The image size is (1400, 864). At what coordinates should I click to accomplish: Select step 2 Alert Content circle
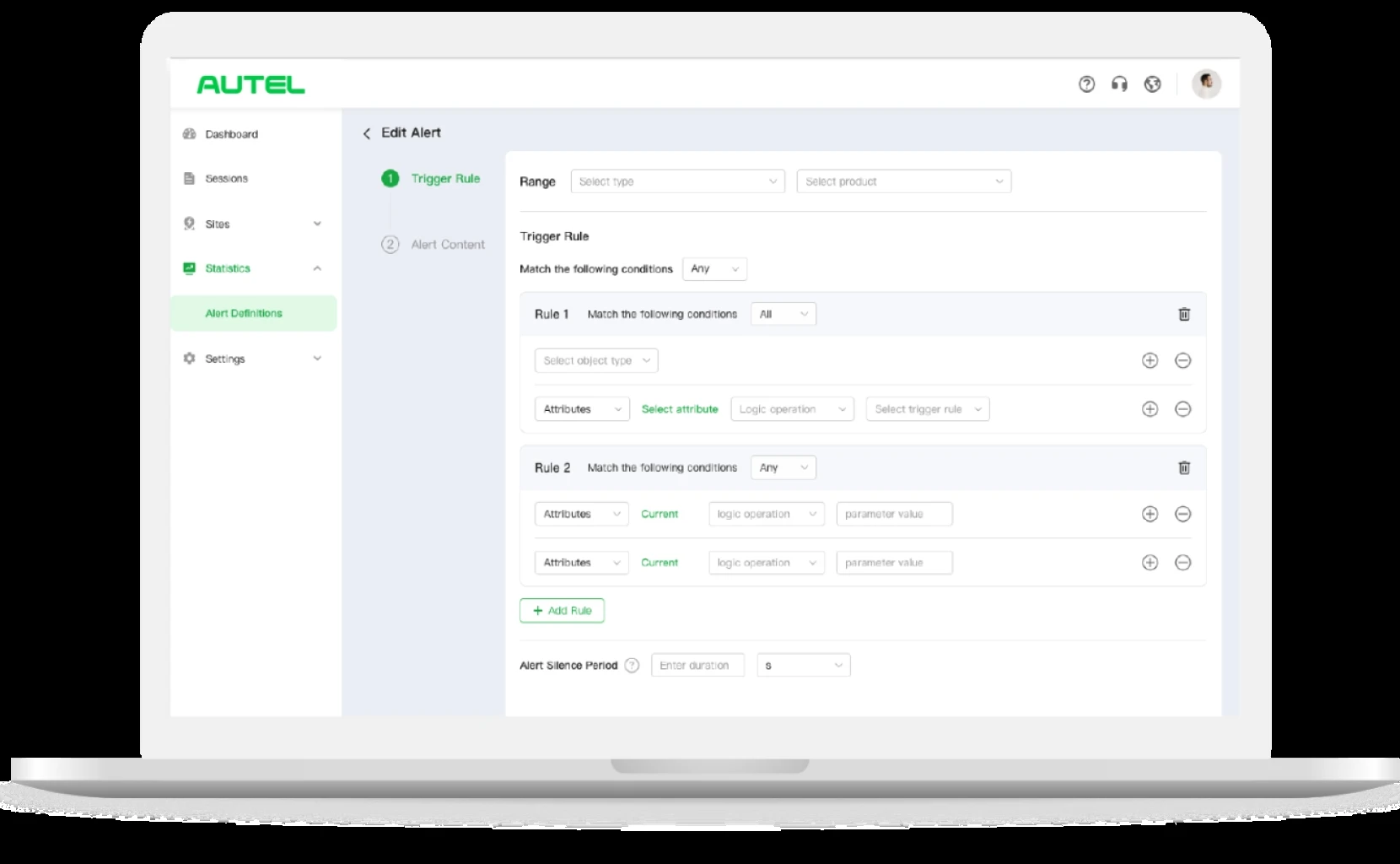(x=390, y=245)
